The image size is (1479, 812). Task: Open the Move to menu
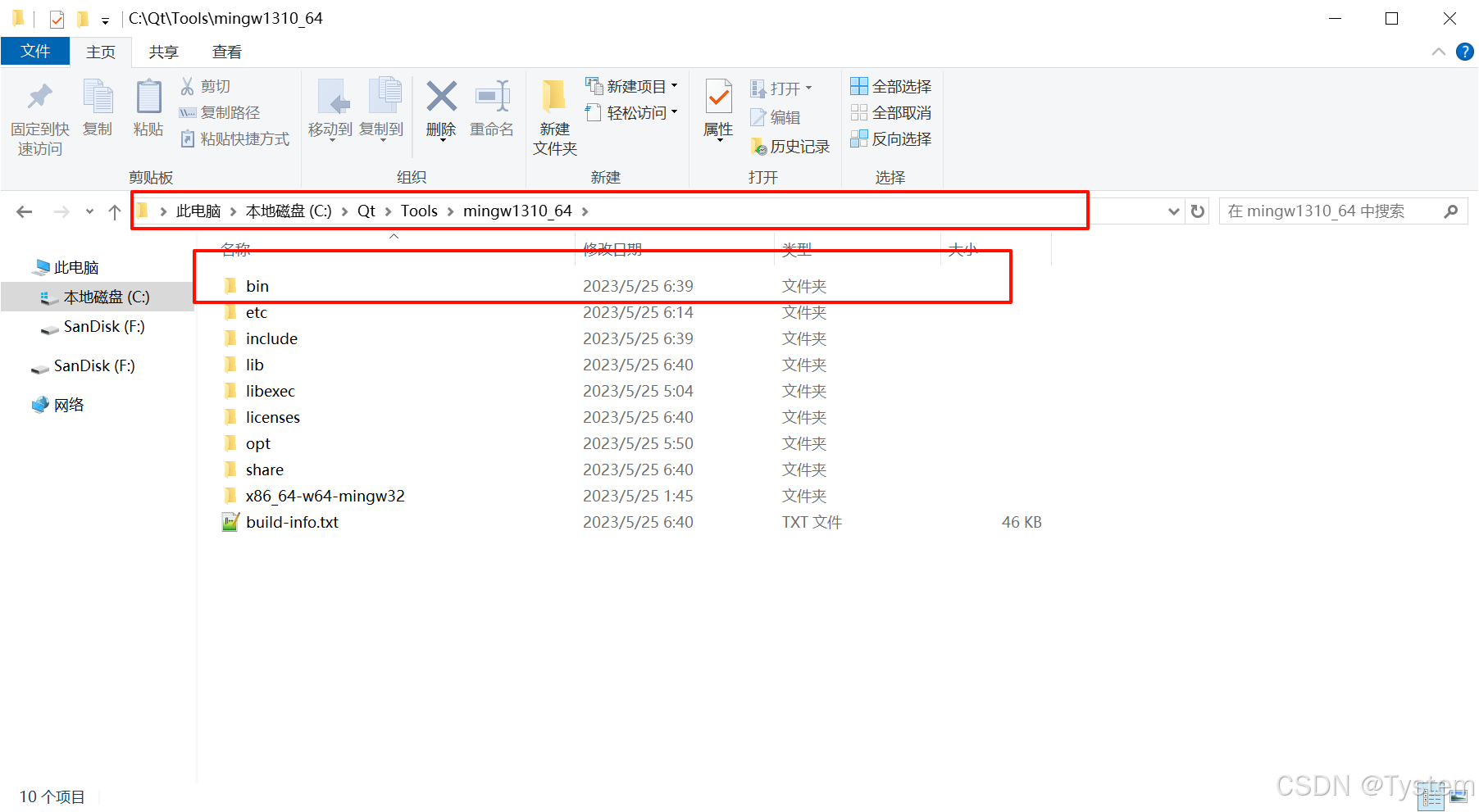click(x=330, y=110)
